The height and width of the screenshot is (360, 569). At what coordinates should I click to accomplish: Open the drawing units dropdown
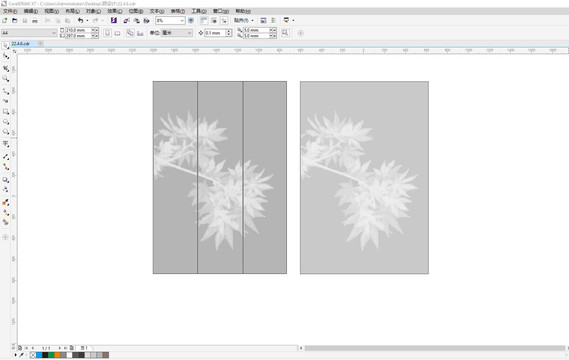point(189,33)
